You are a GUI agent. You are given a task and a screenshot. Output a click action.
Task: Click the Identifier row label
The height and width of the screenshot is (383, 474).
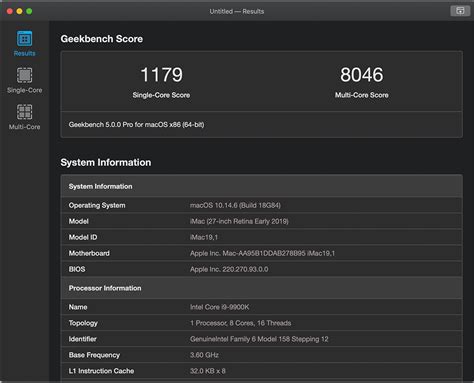[x=83, y=339]
